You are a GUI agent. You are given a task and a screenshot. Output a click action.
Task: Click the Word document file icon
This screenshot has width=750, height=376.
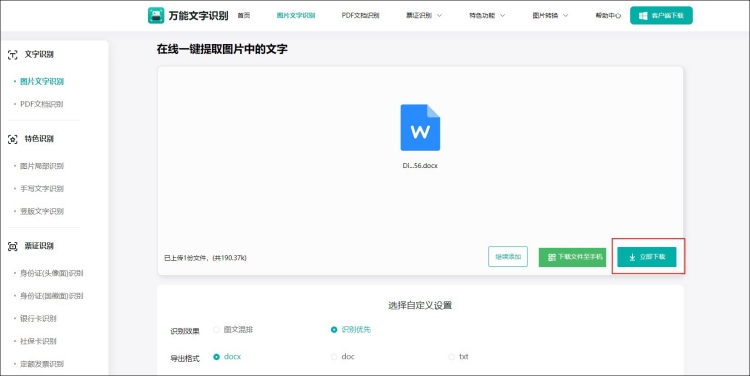point(420,128)
